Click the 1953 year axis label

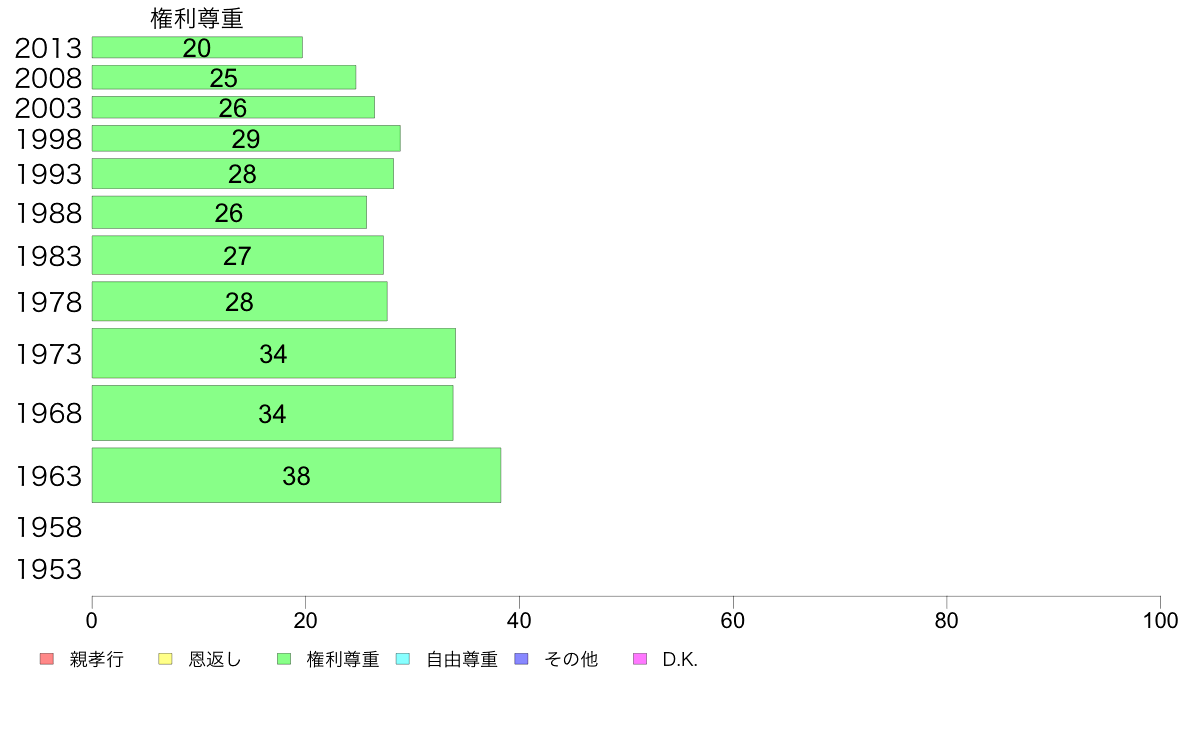[x=48, y=569]
